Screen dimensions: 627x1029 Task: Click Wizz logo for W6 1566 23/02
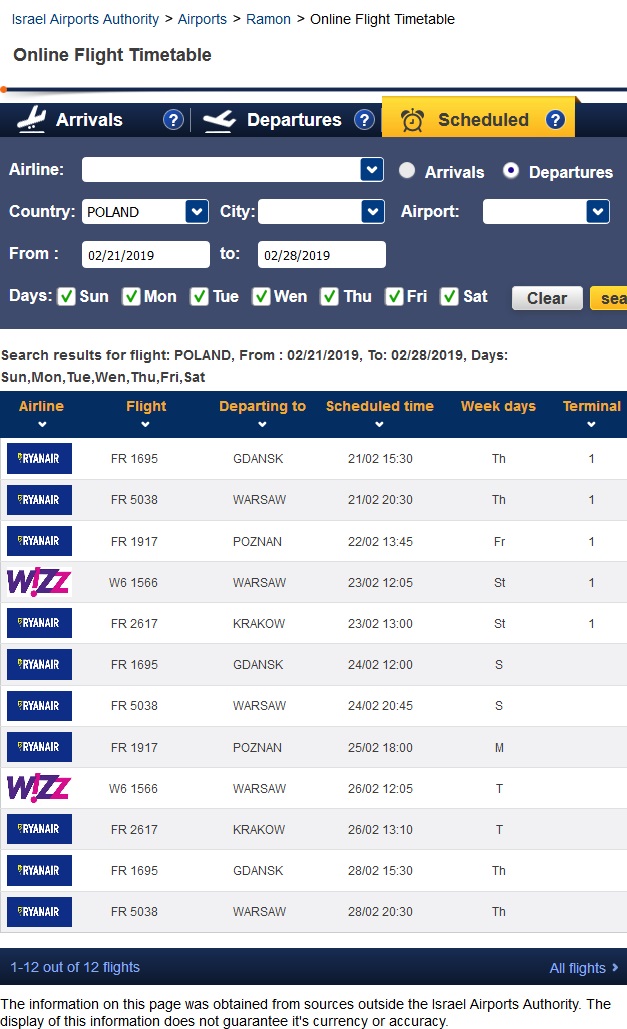click(39, 582)
